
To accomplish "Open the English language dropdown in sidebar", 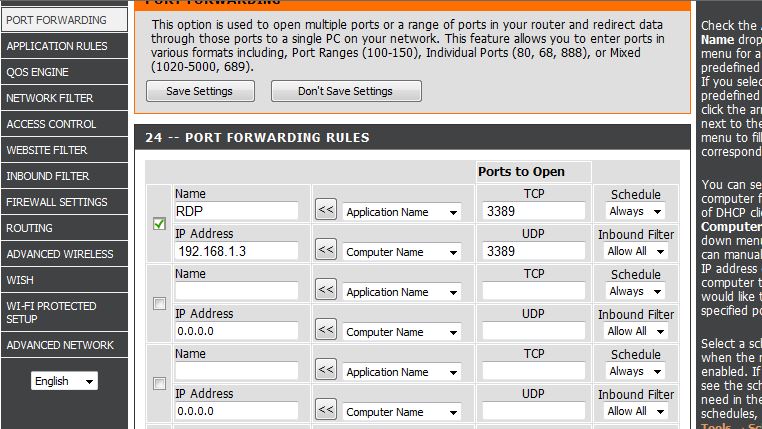I will click(x=64, y=381).
